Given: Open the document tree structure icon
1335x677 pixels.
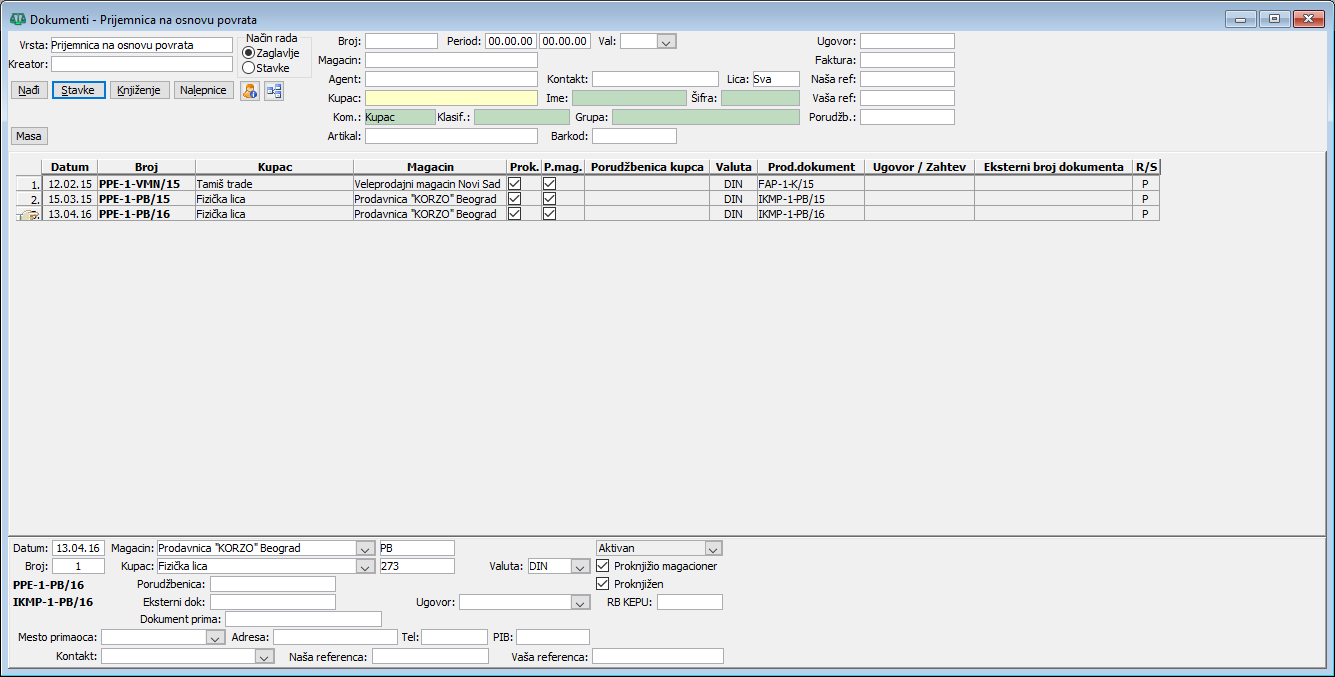Looking at the screenshot, I should click(274, 91).
